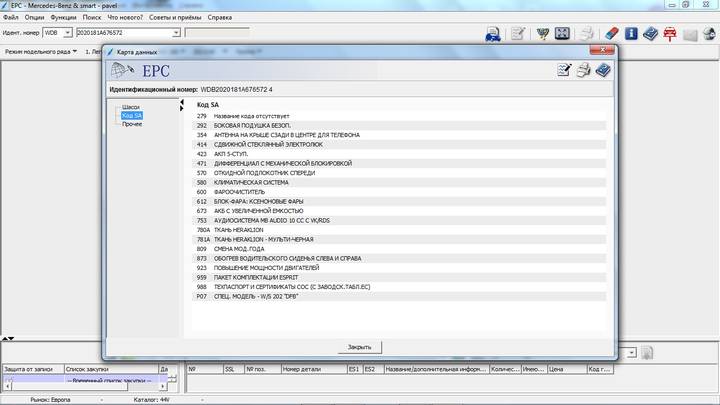This screenshot has width=720, height=405.
Task: Click the greyed envelope icon in main toolbar
Action: tap(690, 34)
